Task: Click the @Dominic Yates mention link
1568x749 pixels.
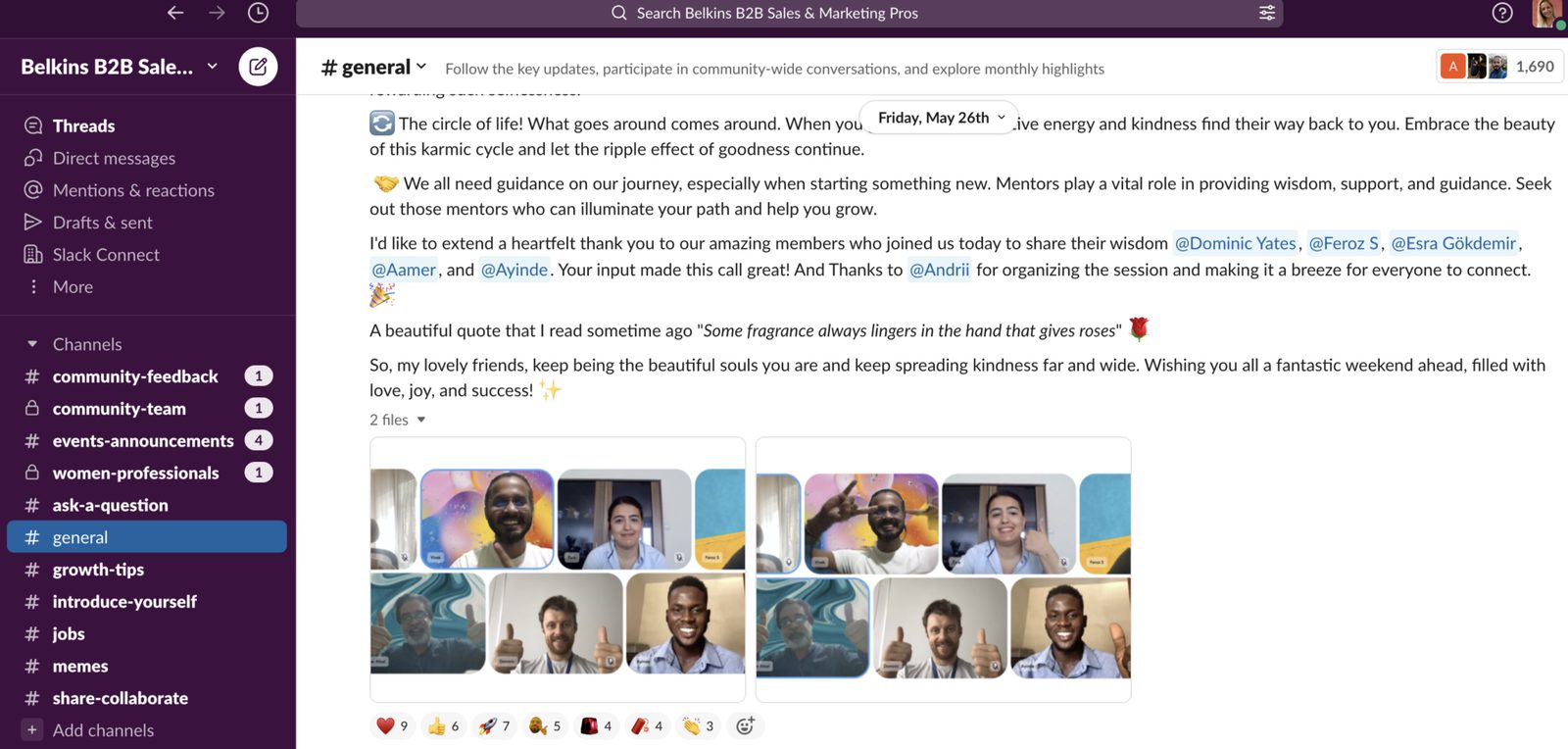Action: pos(1235,243)
